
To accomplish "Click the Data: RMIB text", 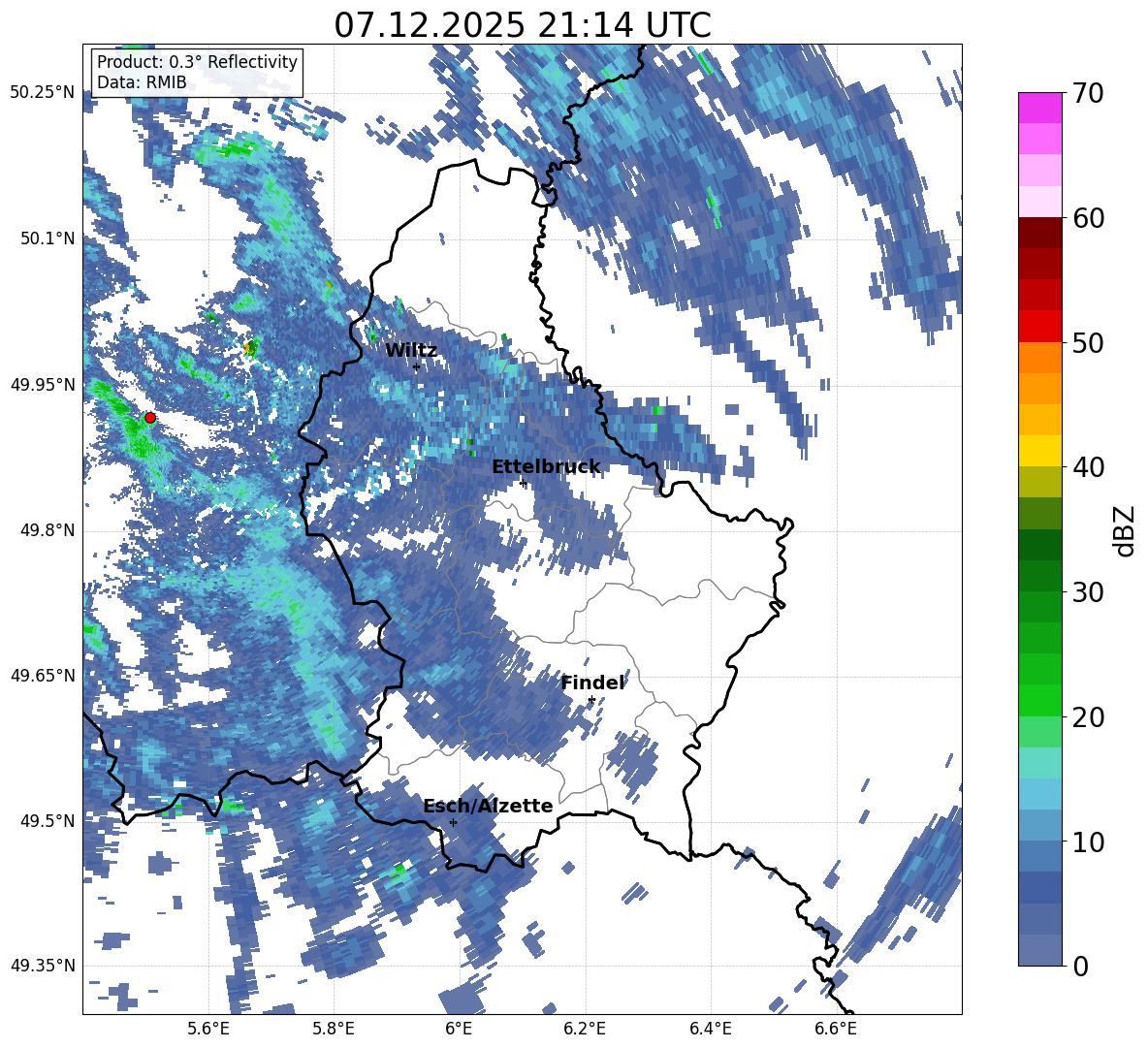I will (x=142, y=82).
